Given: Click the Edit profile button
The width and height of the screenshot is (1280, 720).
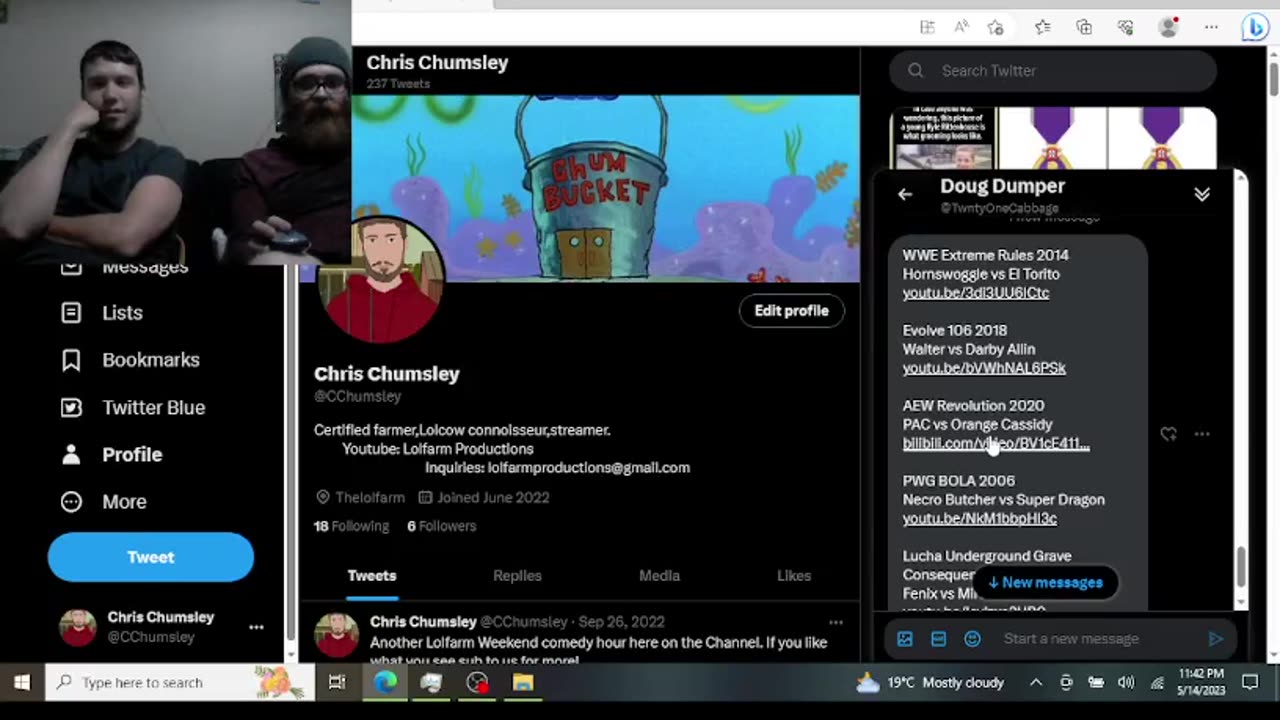Looking at the screenshot, I should 791,311.
